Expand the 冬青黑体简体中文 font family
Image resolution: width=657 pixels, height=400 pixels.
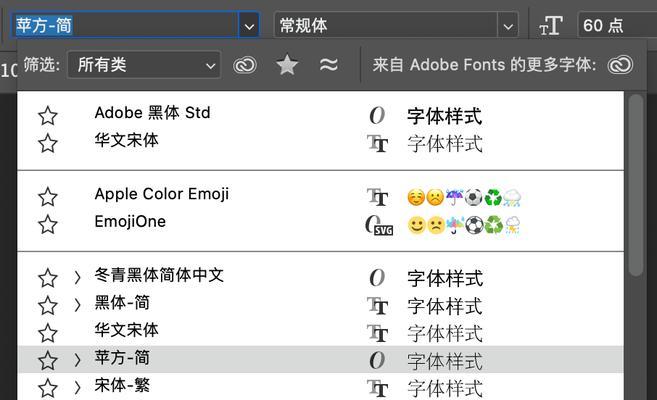point(77,277)
